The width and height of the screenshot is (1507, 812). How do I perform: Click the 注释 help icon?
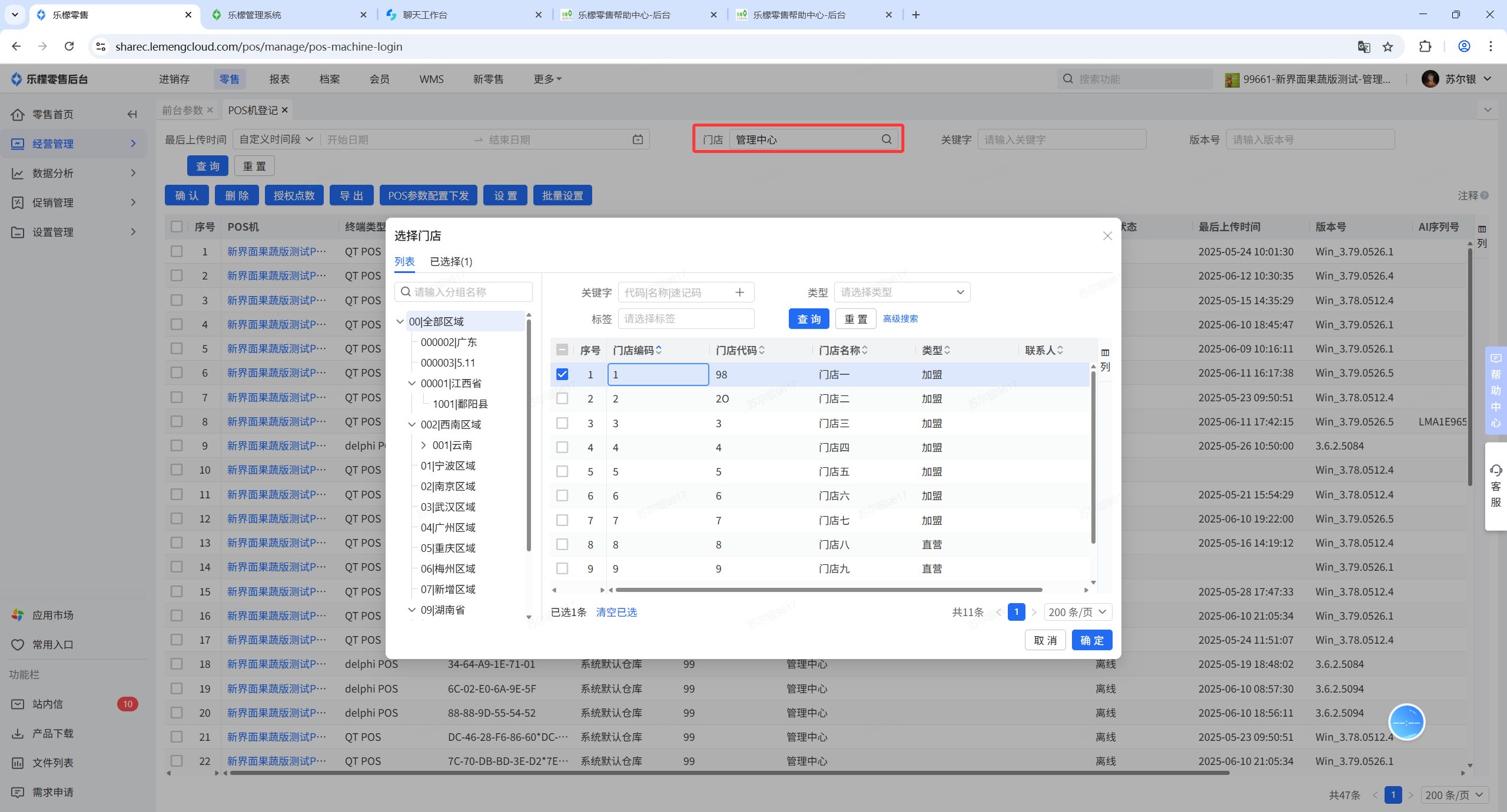[x=1485, y=195]
